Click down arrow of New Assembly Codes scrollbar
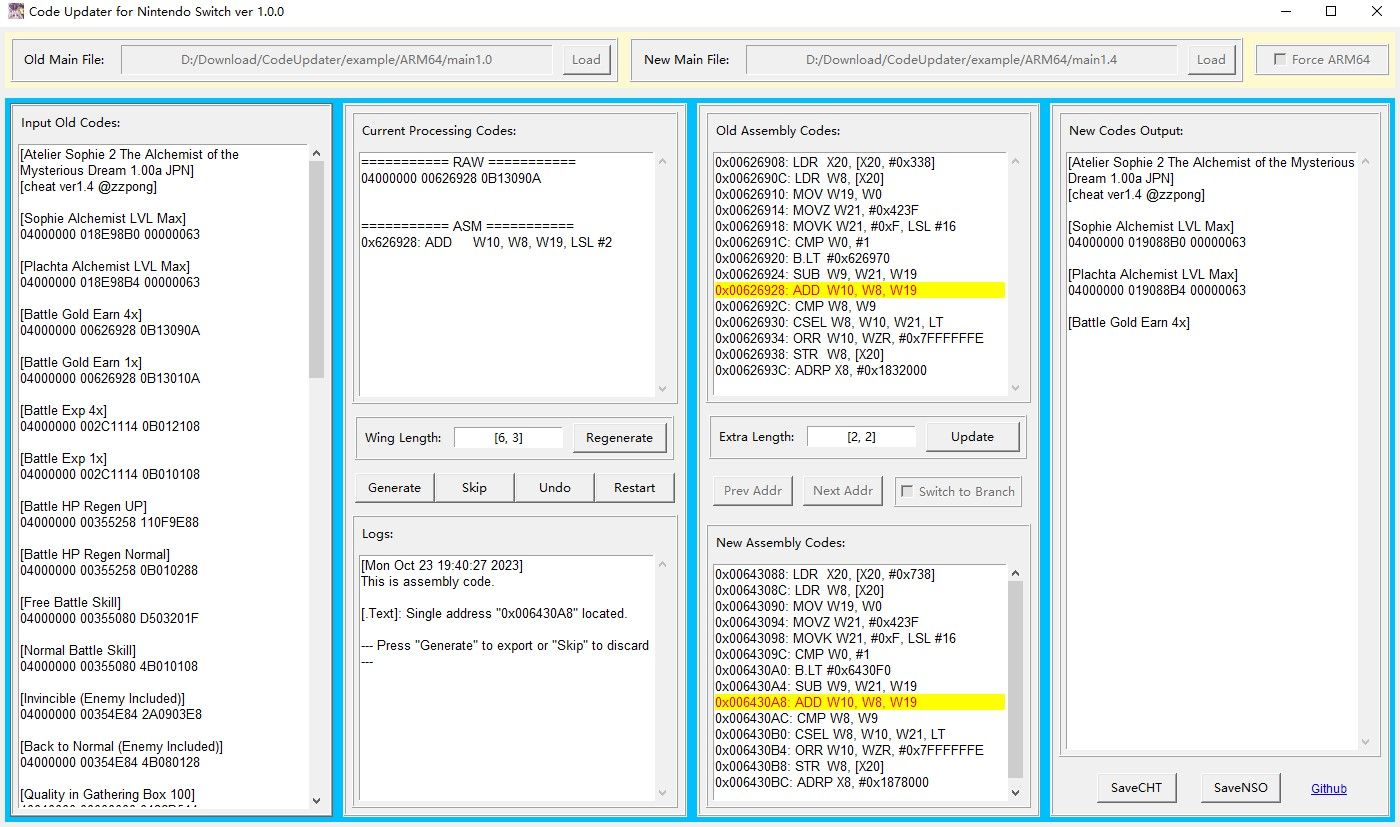Viewport: 1400px width, 827px height. coord(1015,793)
